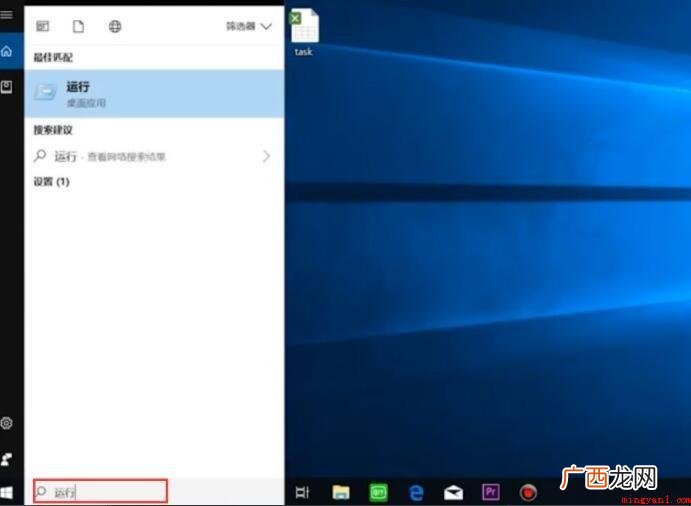Open the Settings gear in the sidebar
691x506 pixels.
[7, 423]
